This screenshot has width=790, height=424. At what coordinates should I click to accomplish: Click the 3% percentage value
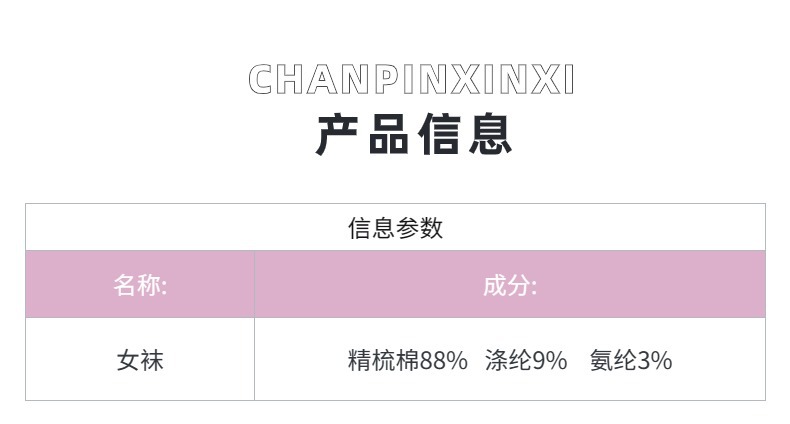[x=655, y=360]
